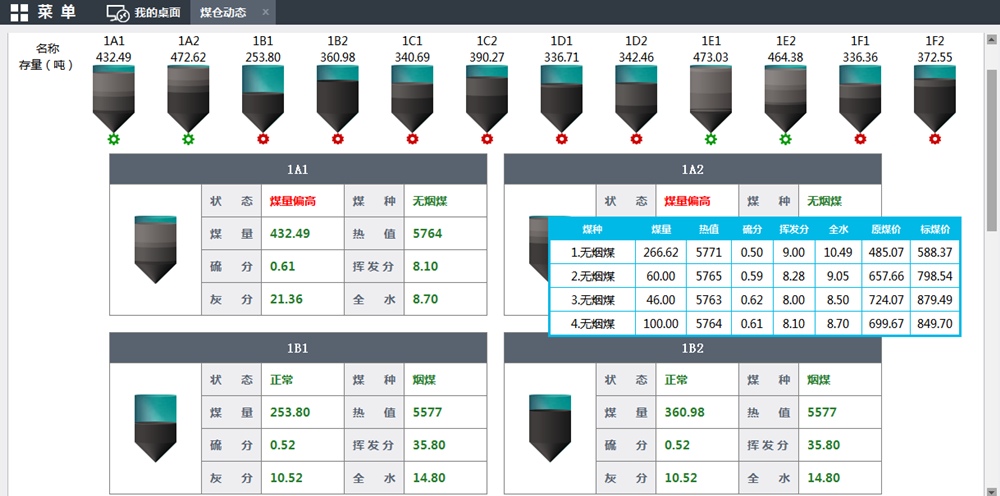Screen dimensions: 1000x496
Task: Click the 1A1 silo icon in top row
Action: click(113, 98)
